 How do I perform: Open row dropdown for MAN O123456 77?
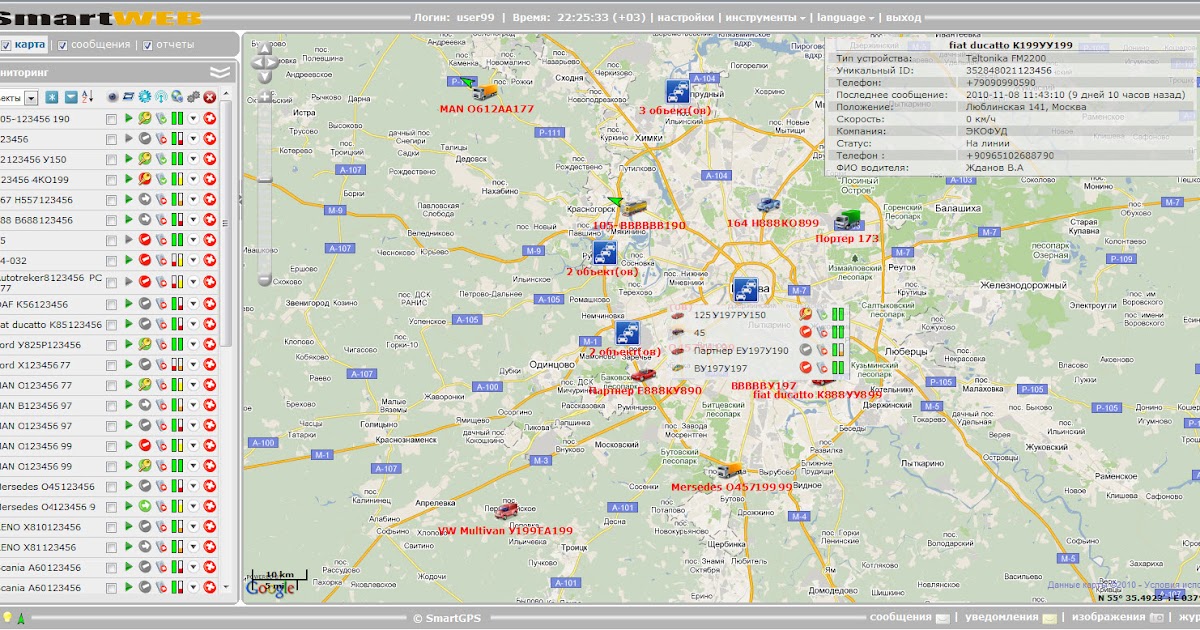coord(193,386)
